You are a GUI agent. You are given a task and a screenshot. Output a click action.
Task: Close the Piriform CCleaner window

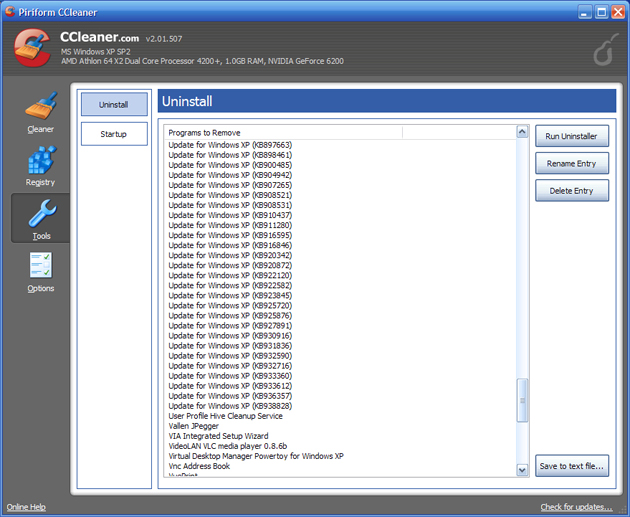(618, 12)
